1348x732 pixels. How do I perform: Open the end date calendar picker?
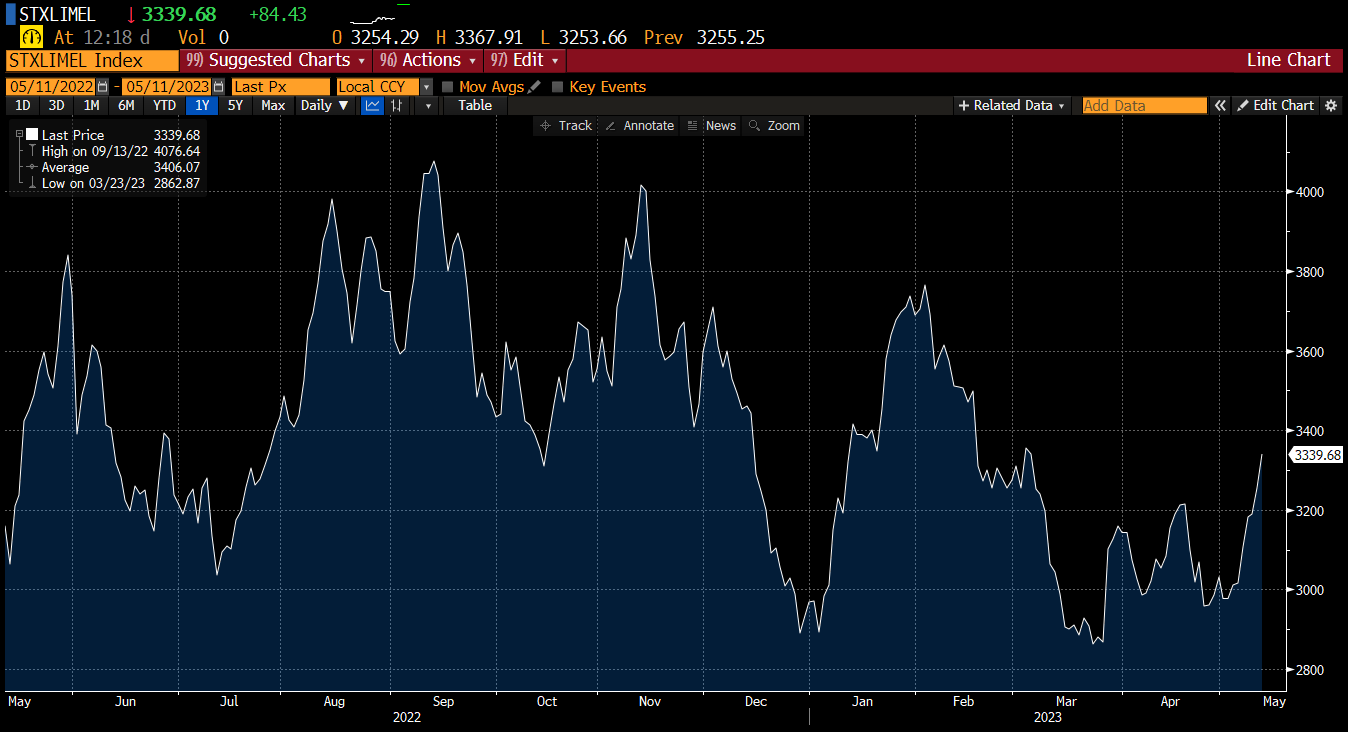pos(218,87)
